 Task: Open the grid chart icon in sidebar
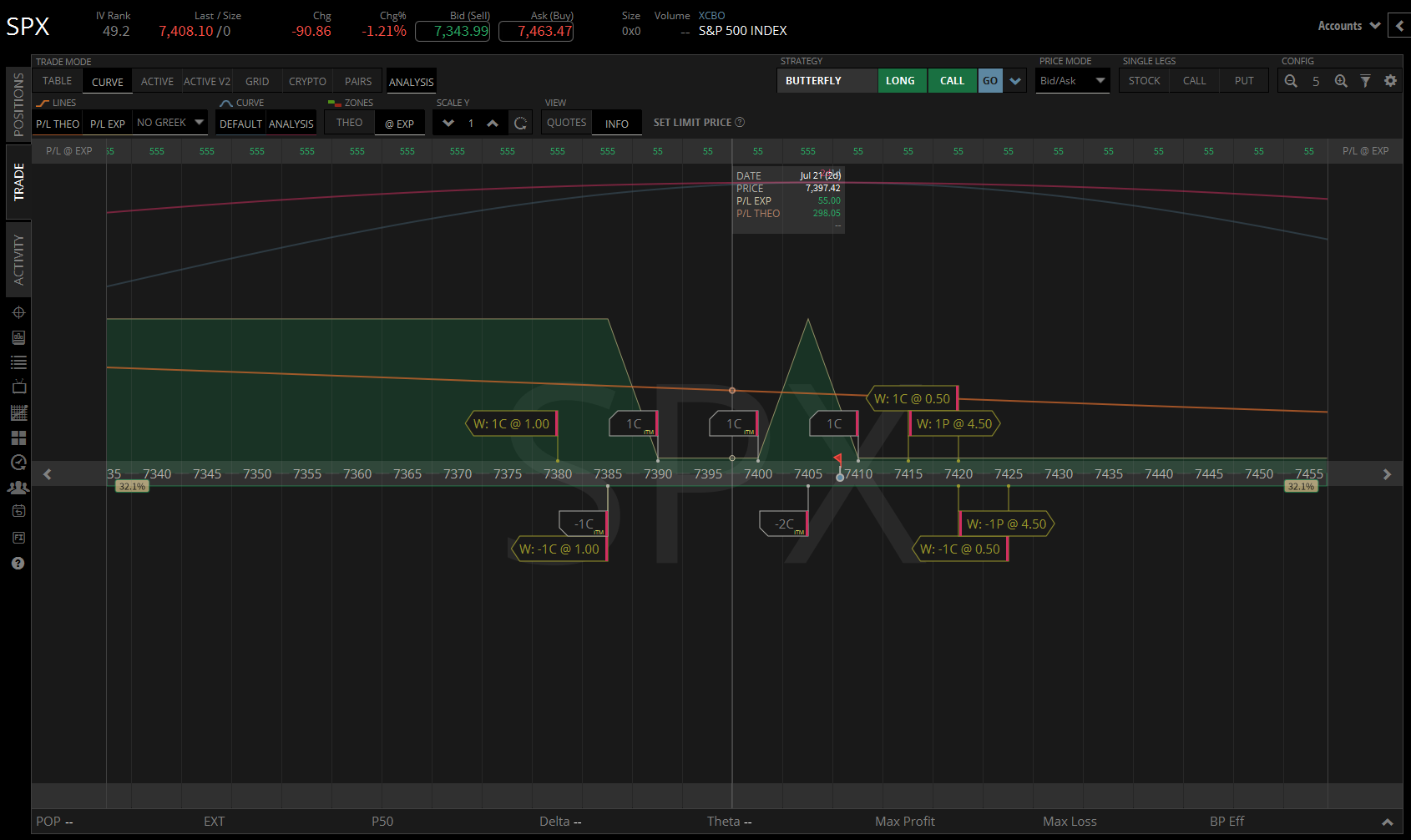click(18, 412)
